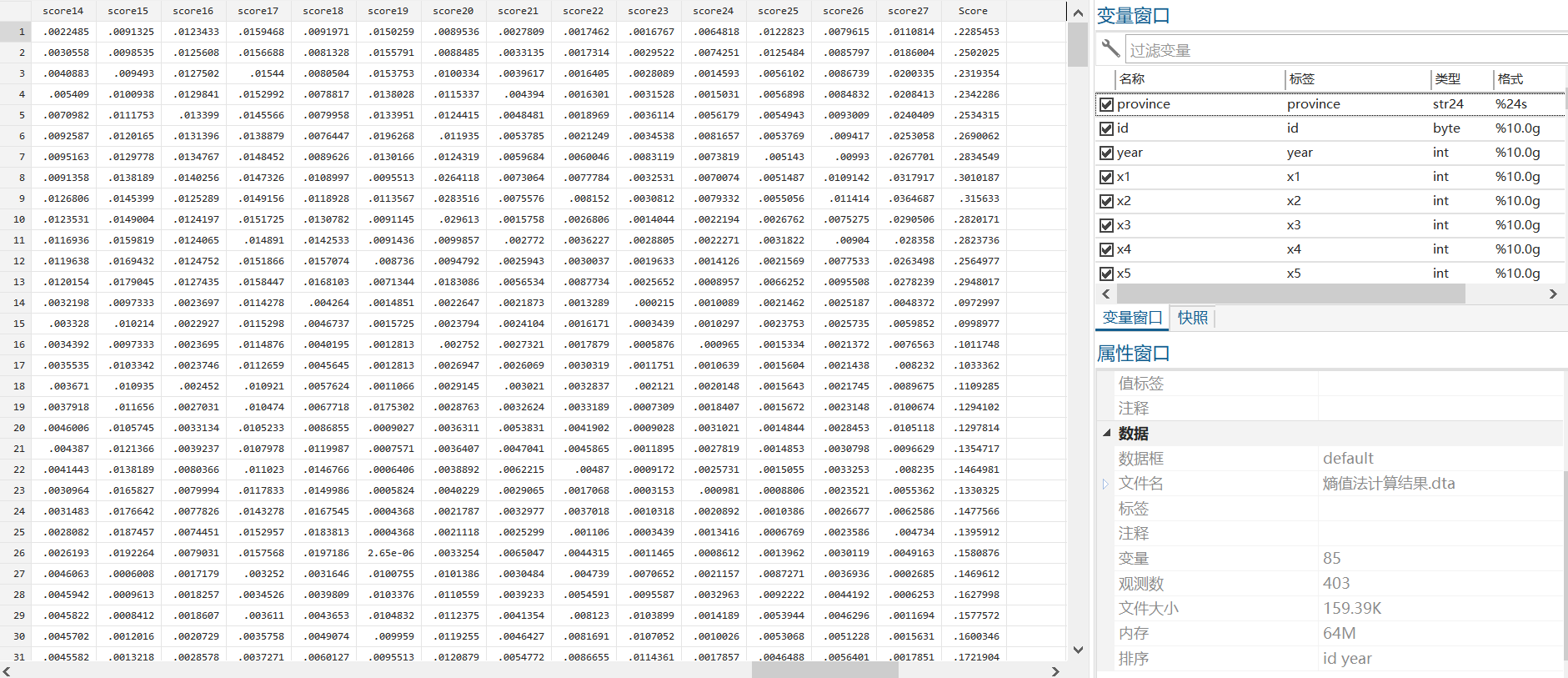Toggle the x5 variable checkbox
The width and height of the screenshot is (1568, 678).
[x=1106, y=274]
